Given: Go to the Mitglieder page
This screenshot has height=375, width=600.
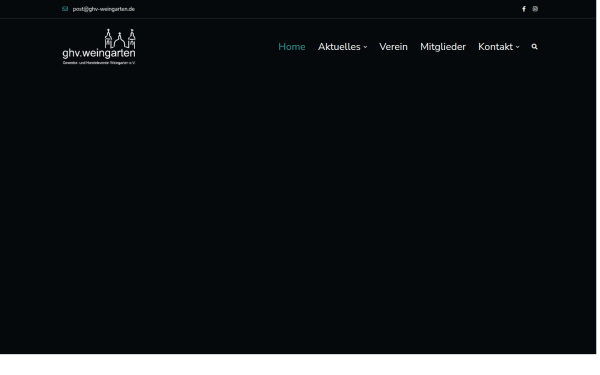Looking at the screenshot, I should point(443,47).
